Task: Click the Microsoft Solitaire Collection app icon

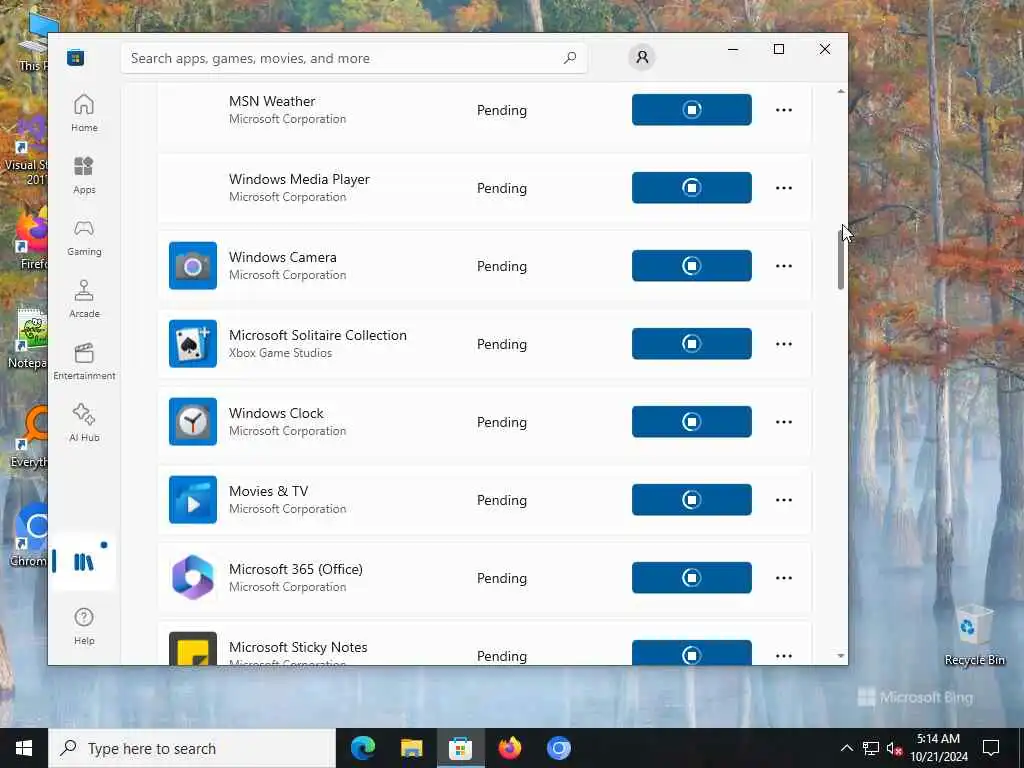Action: [x=193, y=344]
